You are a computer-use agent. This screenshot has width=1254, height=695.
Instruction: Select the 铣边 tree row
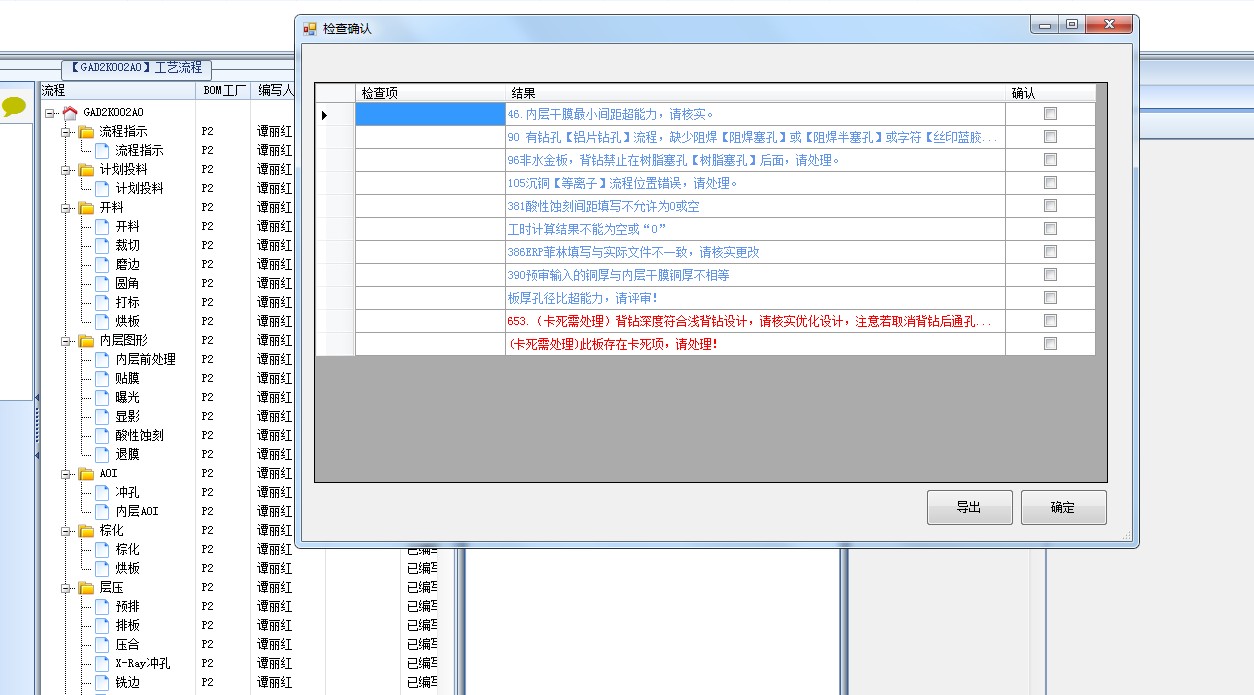(x=127, y=682)
